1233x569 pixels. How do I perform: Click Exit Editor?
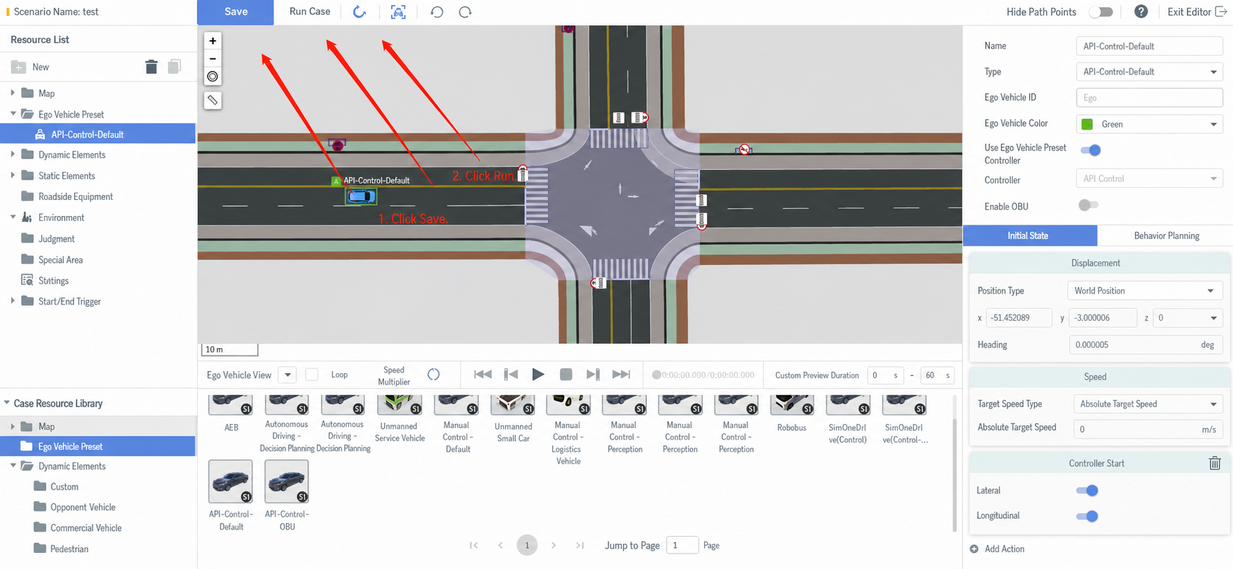click(1196, 12)
